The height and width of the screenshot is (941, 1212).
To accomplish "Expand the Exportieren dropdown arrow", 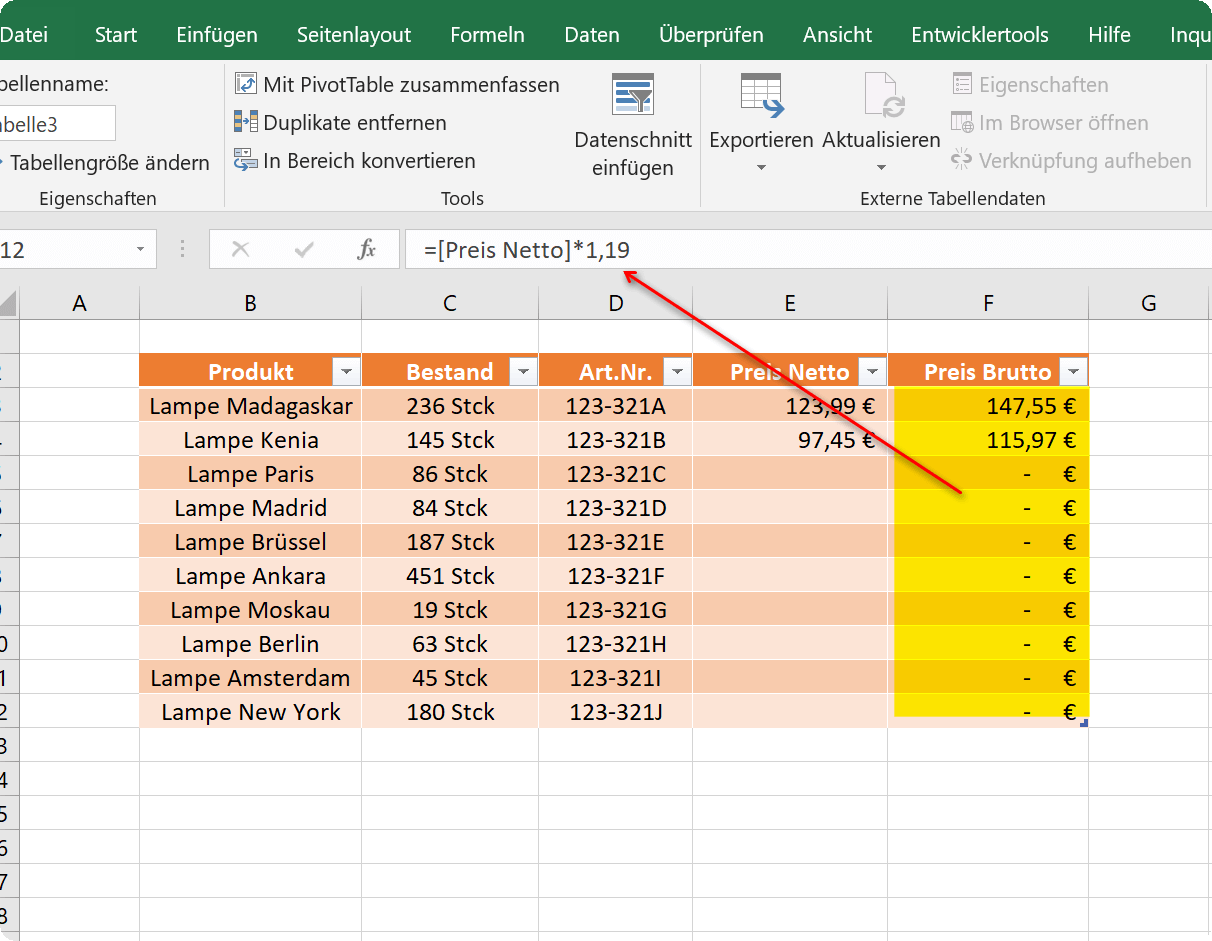I will 761,168.
